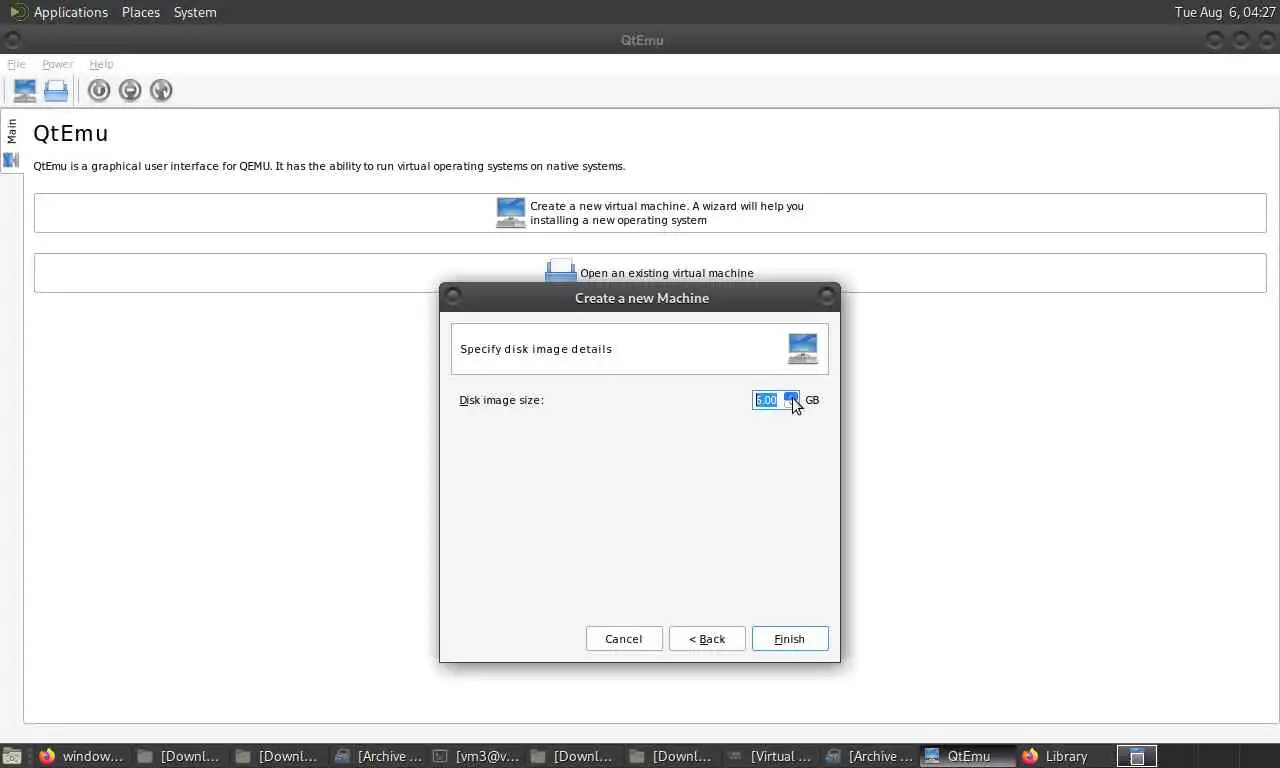Viewport: 1280px width, 768px height.
Task: Click the 'Disk image size:' label
Action: [x=501, y=400]
